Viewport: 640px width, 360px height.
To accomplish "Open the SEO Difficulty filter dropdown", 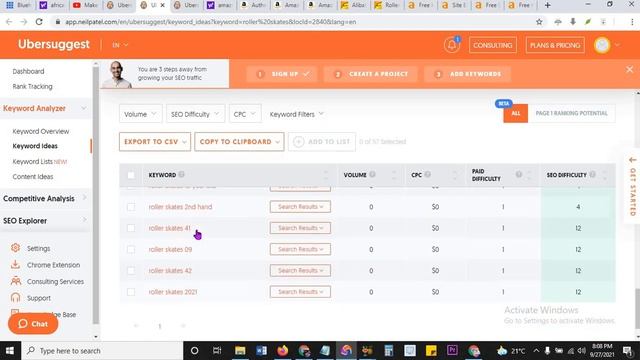I will pyautogui.click(x=195, y=114).
